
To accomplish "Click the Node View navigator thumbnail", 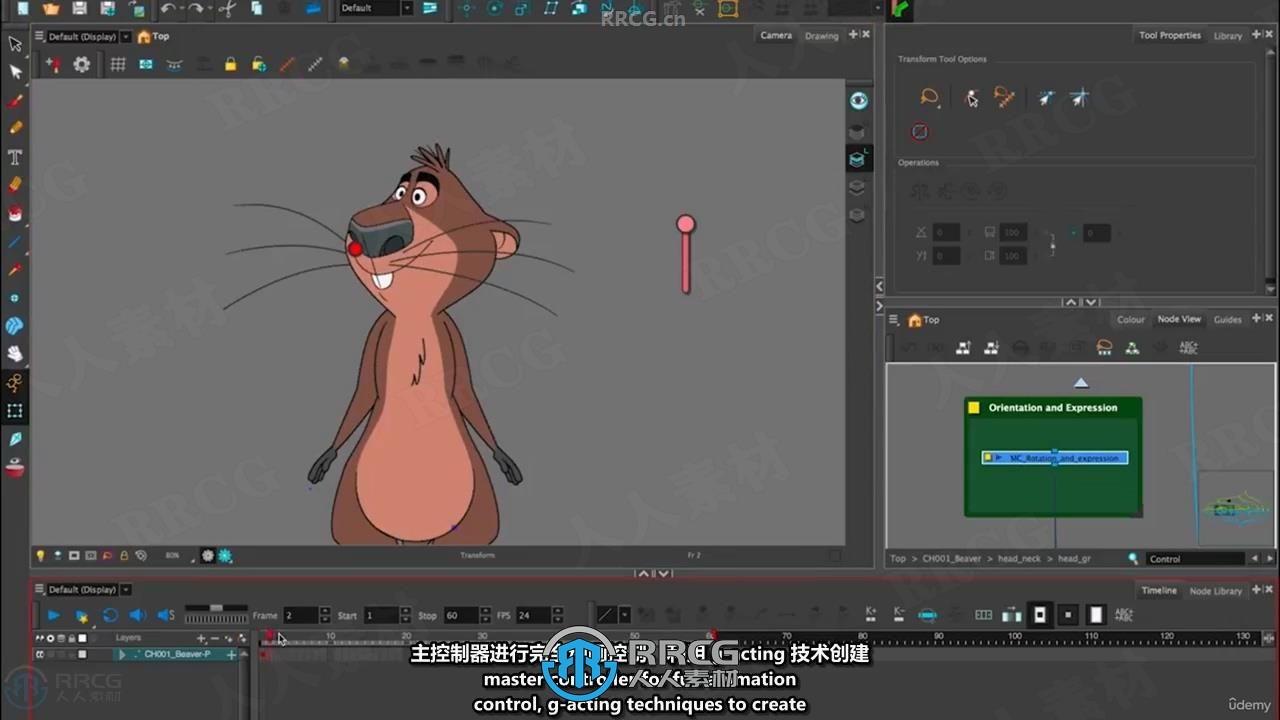I will tap(1236, 508).
